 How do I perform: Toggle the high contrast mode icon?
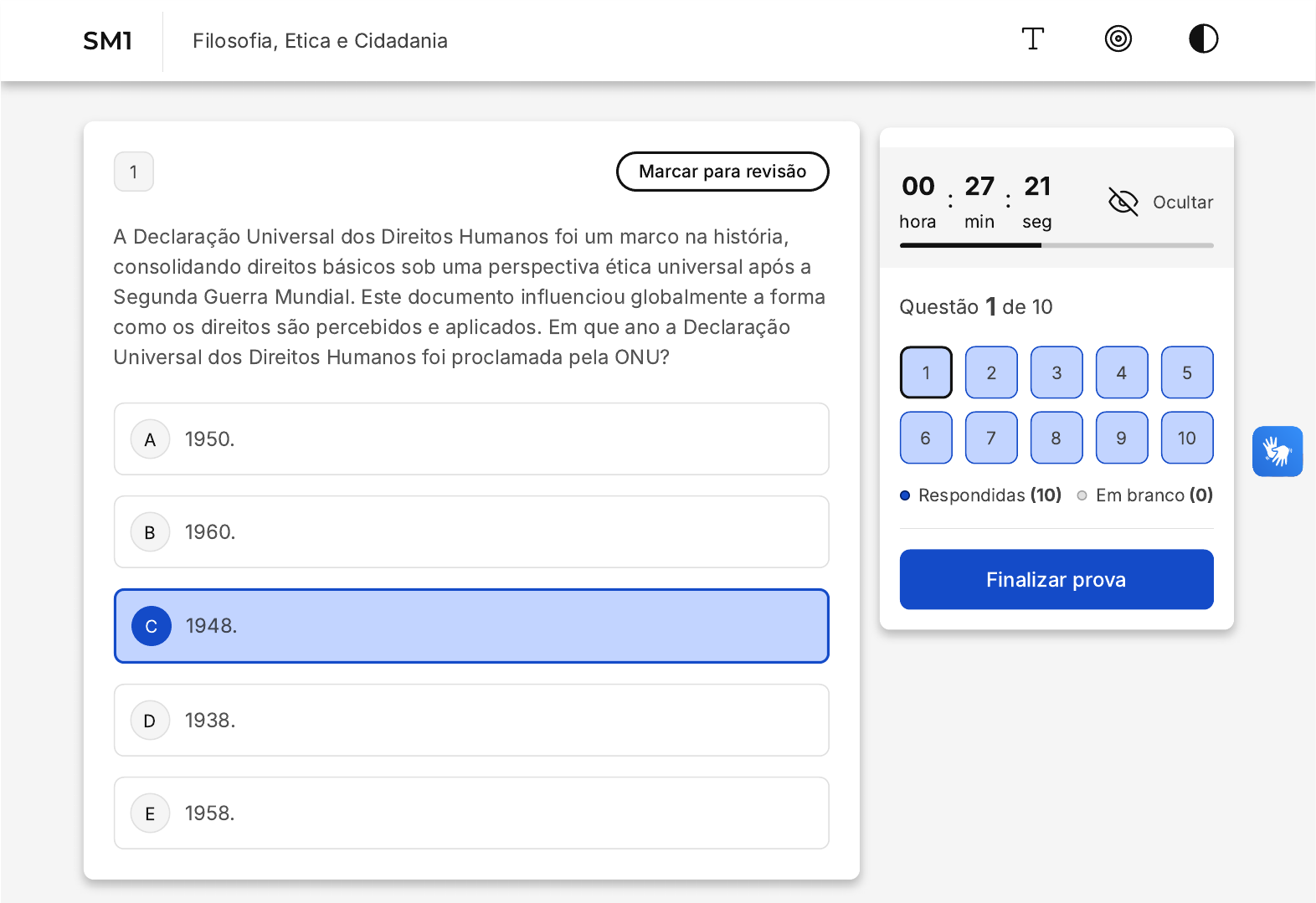pyautogui.click(x=1203, y=39)
